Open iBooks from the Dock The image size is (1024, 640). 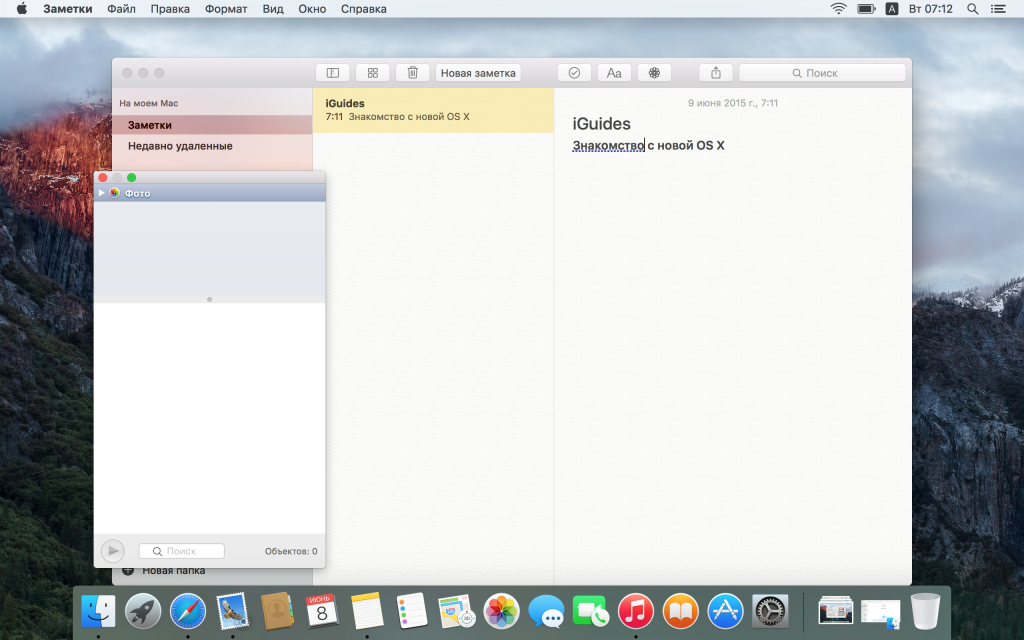(x=680, y=611)
